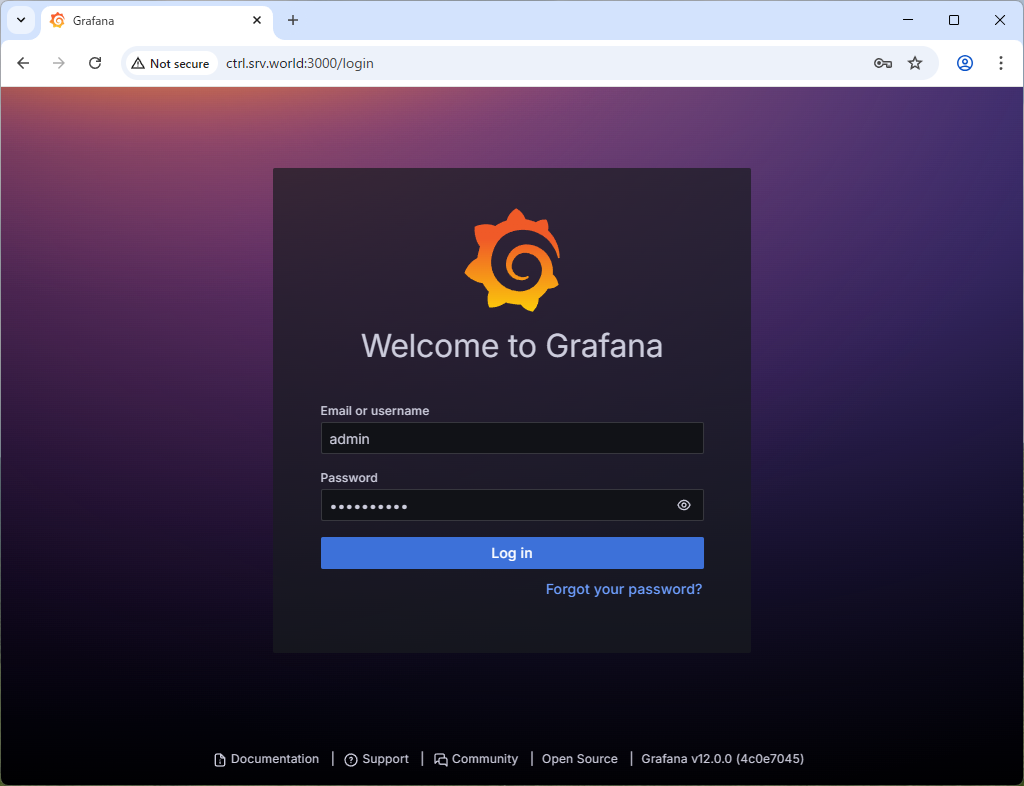Image resolution: width=1024 pixels, height=786 pixels.
Task: Open the Chrome three-dot menu
Action: point(1000,63)
